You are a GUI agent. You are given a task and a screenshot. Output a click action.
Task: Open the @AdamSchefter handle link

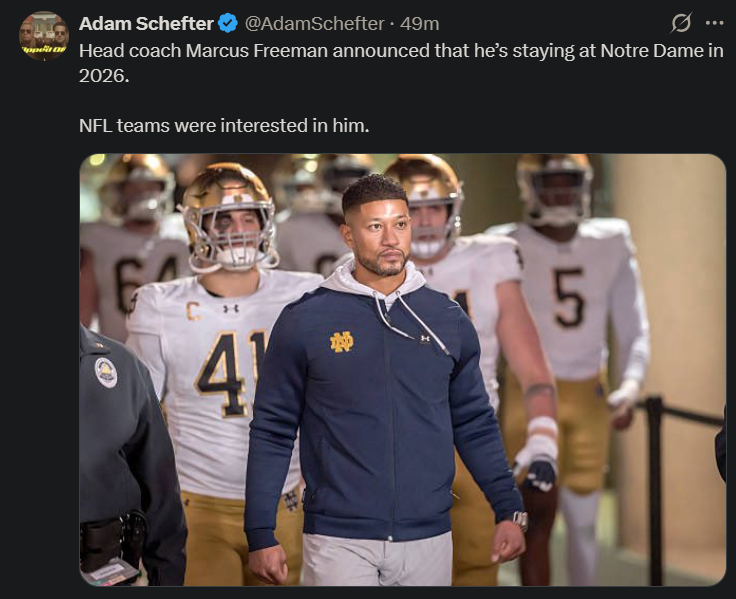pos(316,23)
